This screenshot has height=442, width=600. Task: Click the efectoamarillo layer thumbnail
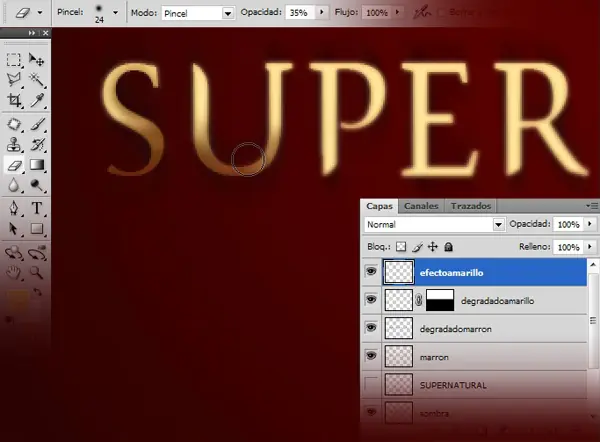[x=399, y=272]
